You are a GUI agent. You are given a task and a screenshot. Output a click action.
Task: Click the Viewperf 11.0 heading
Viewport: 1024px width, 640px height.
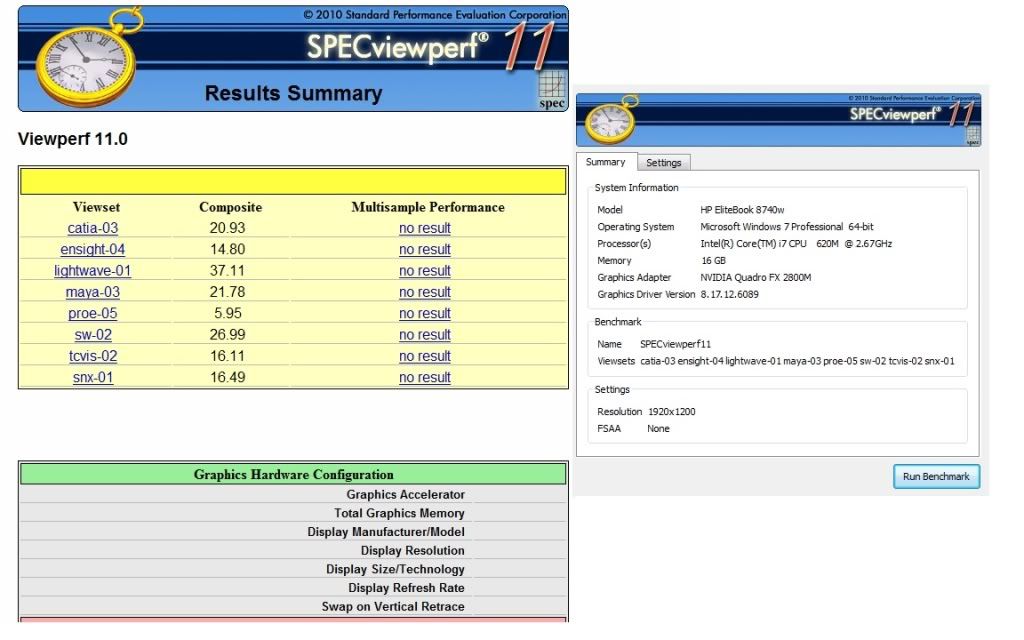point(72,139)
